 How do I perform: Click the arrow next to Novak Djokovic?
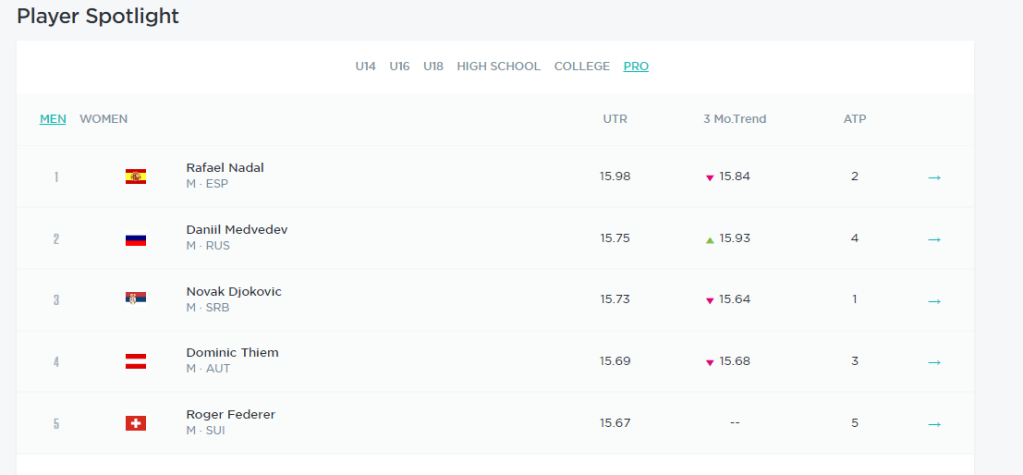point(934,301)
